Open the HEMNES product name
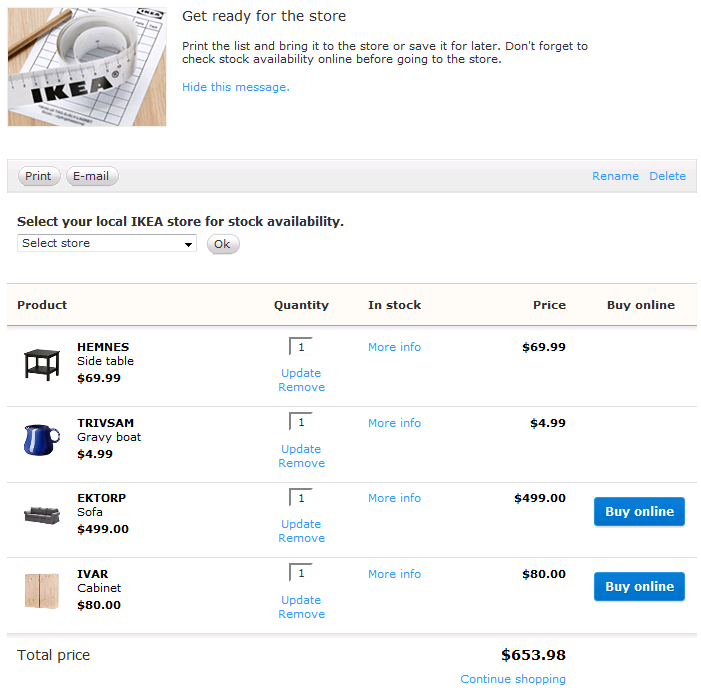The width and height of the screenshot is (701, 690). 103,347
